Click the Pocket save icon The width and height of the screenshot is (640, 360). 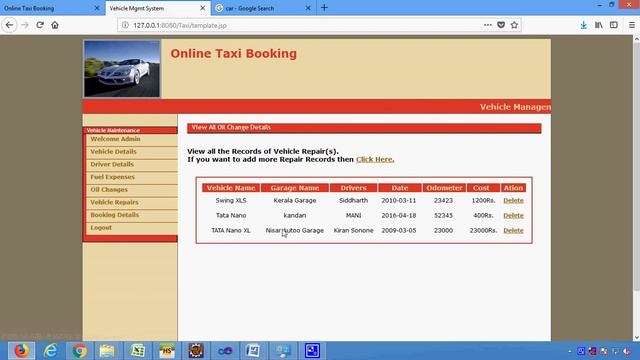tap(501, 25)
